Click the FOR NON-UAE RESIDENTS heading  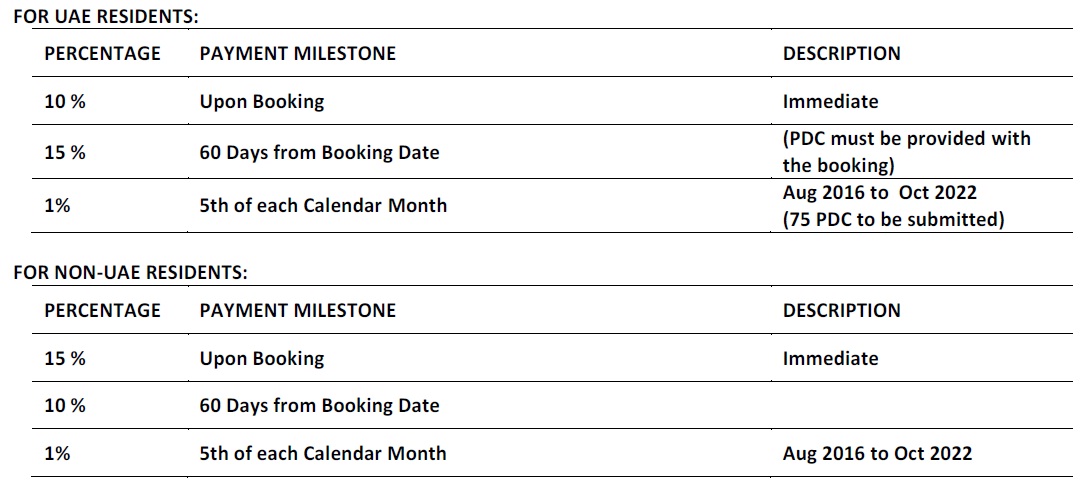(x=130, y=273)
